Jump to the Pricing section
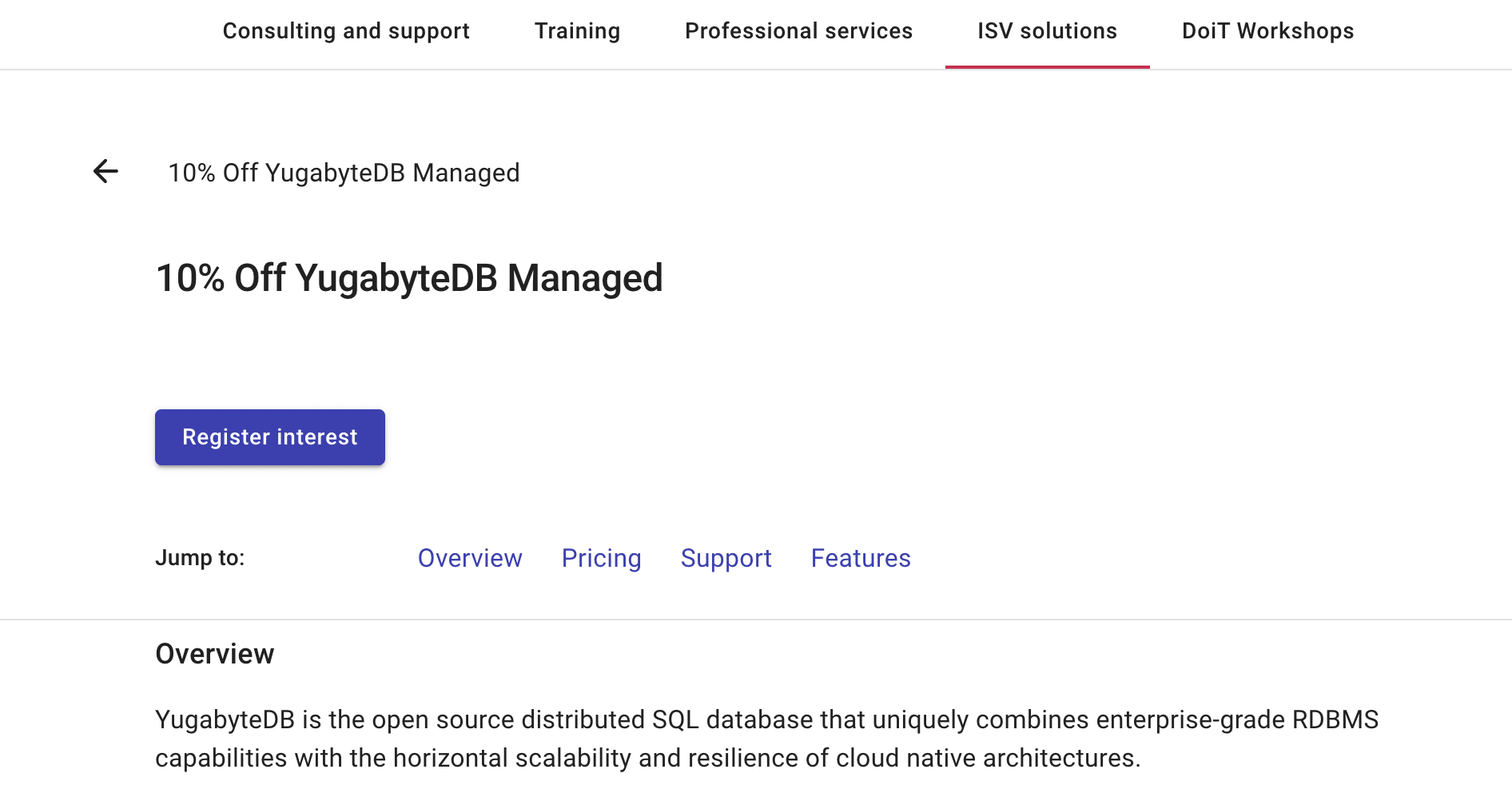Screen dimensions: 1512x793 tap(601, 558)
